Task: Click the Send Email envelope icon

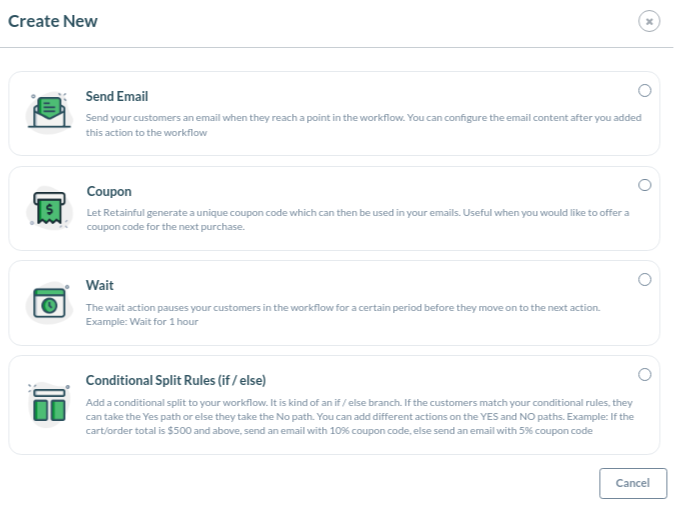Action: 49,112
